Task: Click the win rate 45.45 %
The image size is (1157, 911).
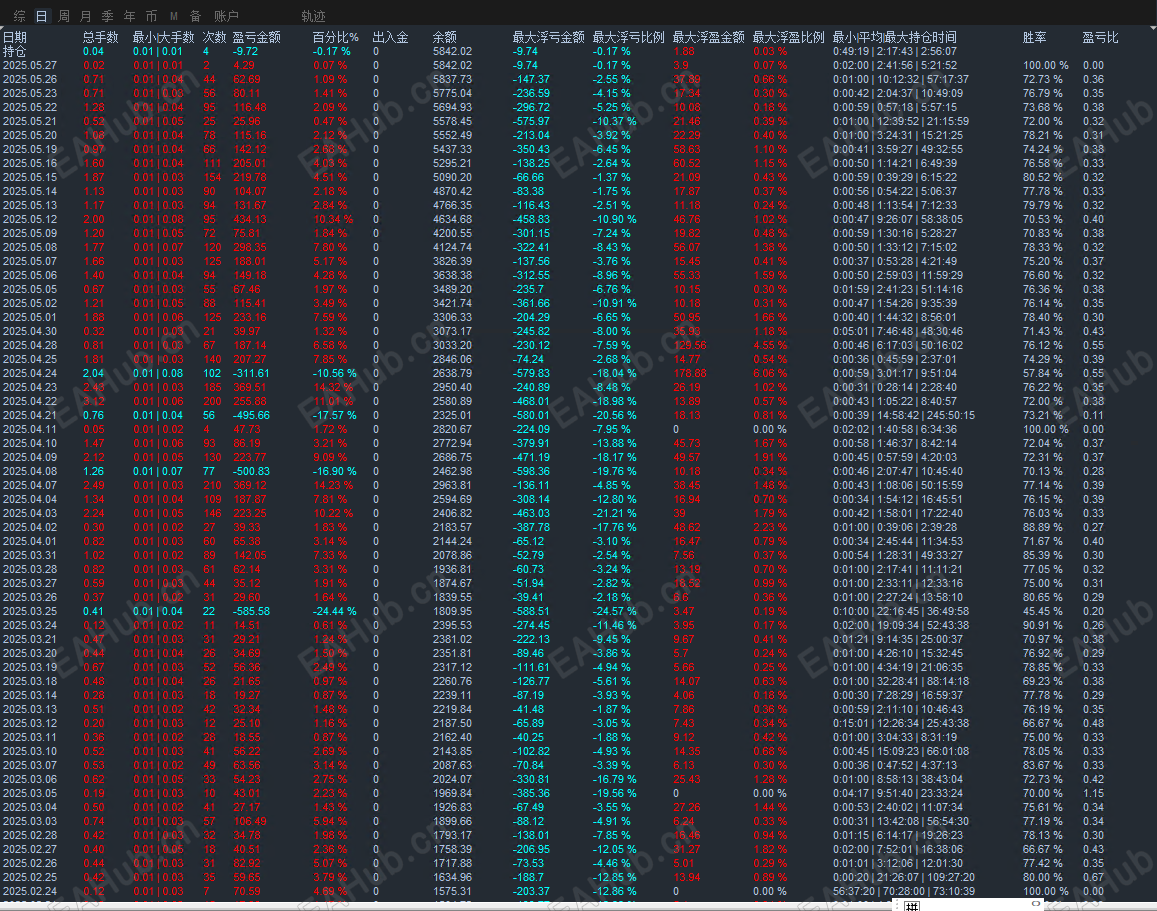Action: (x=1043, y=612)
